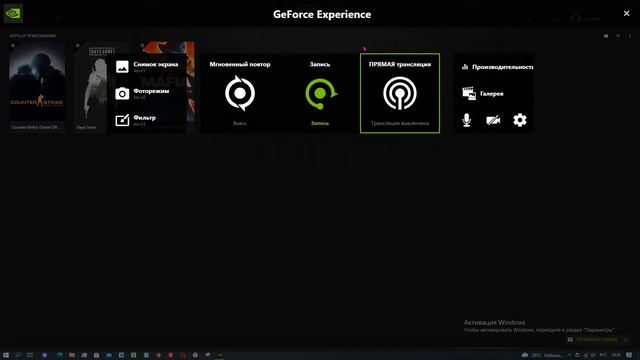The width and height of the screenshot is (640, 360).
Task: Close the GeForce Experience overlay
Action: pyautogui.click(x=627, y=13)
